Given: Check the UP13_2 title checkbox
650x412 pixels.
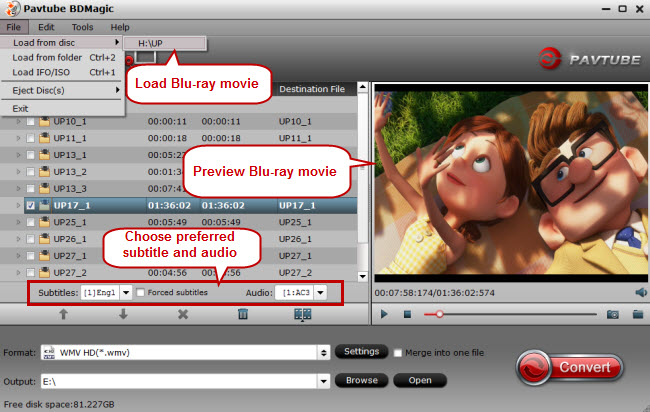Looking at the screenshot, I should click(30, 172).
